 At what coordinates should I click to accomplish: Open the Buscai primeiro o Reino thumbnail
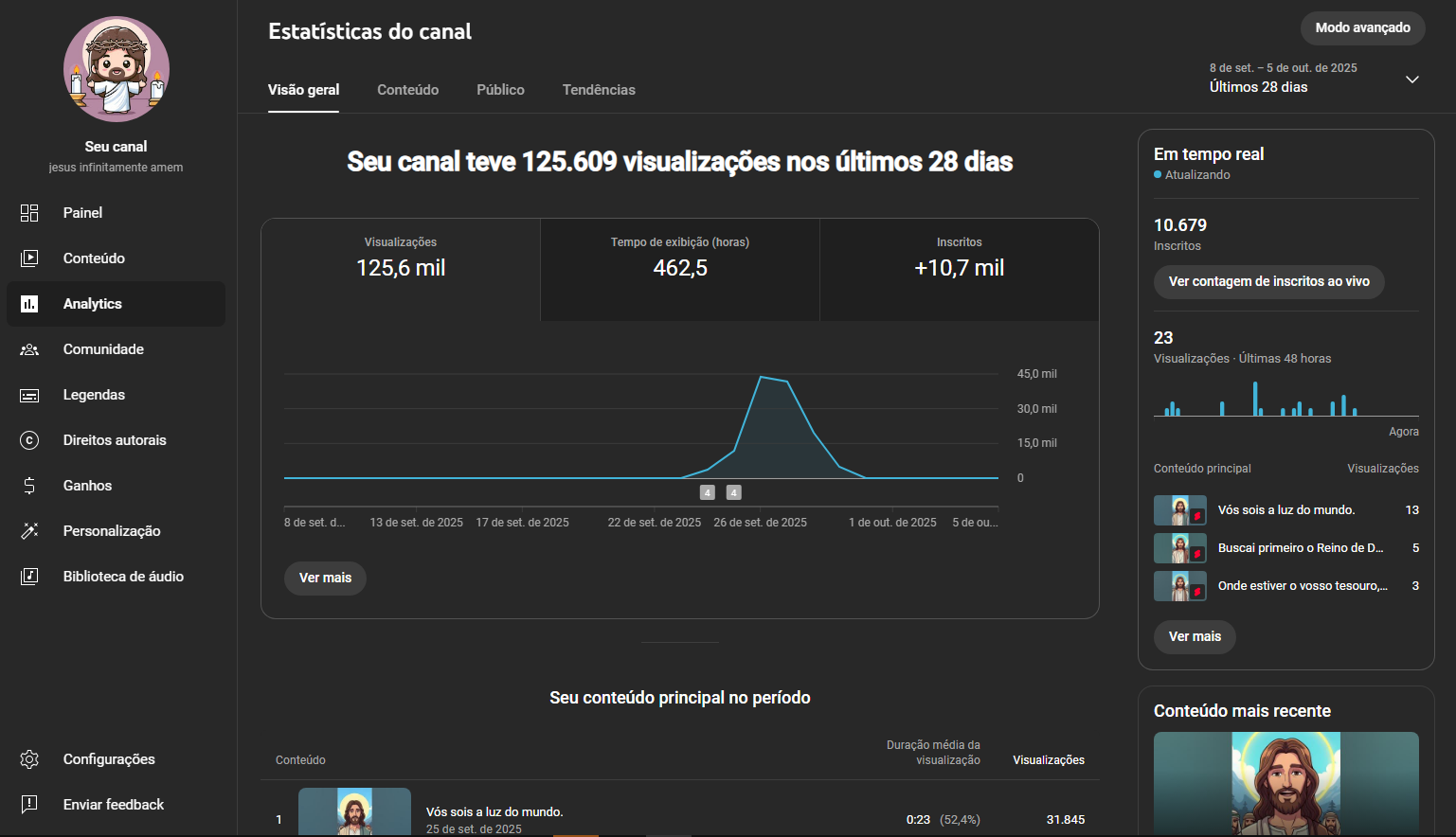[1179, 548]
